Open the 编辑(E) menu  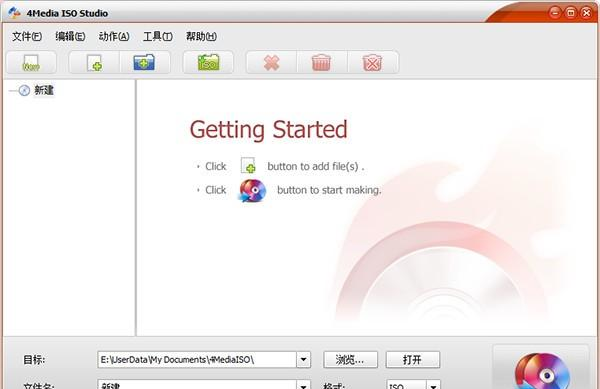coord(70,36)
